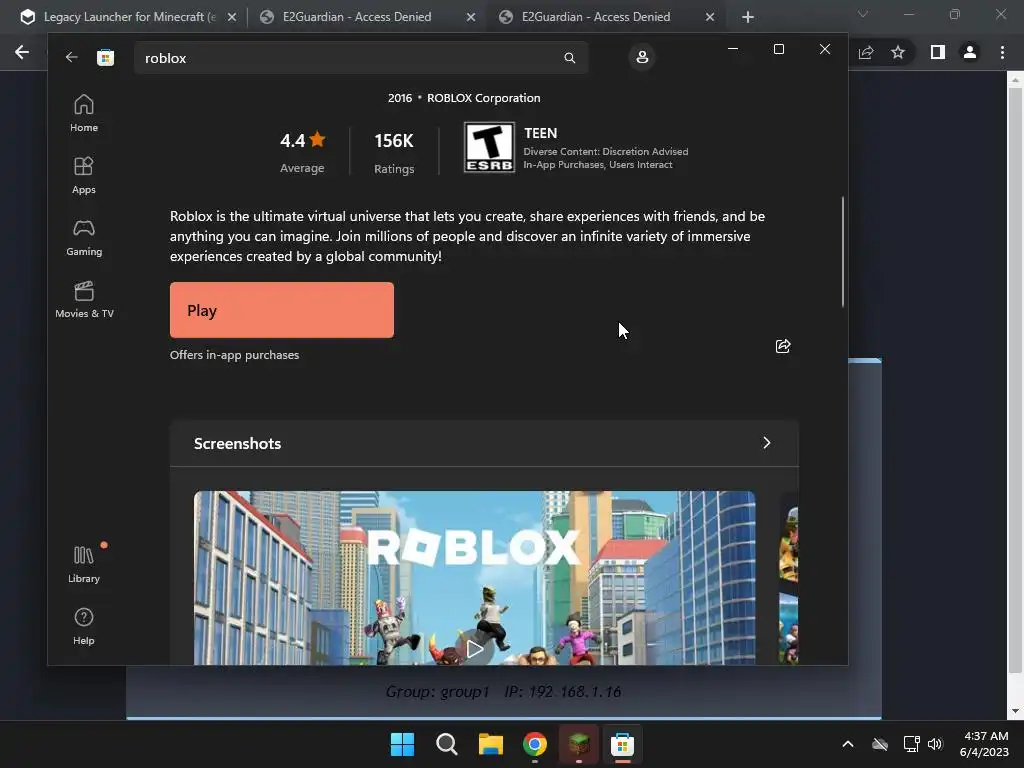Expand the Screenshots section chevron
This screenshot has width=1024, height=768.
click(767, 443)
